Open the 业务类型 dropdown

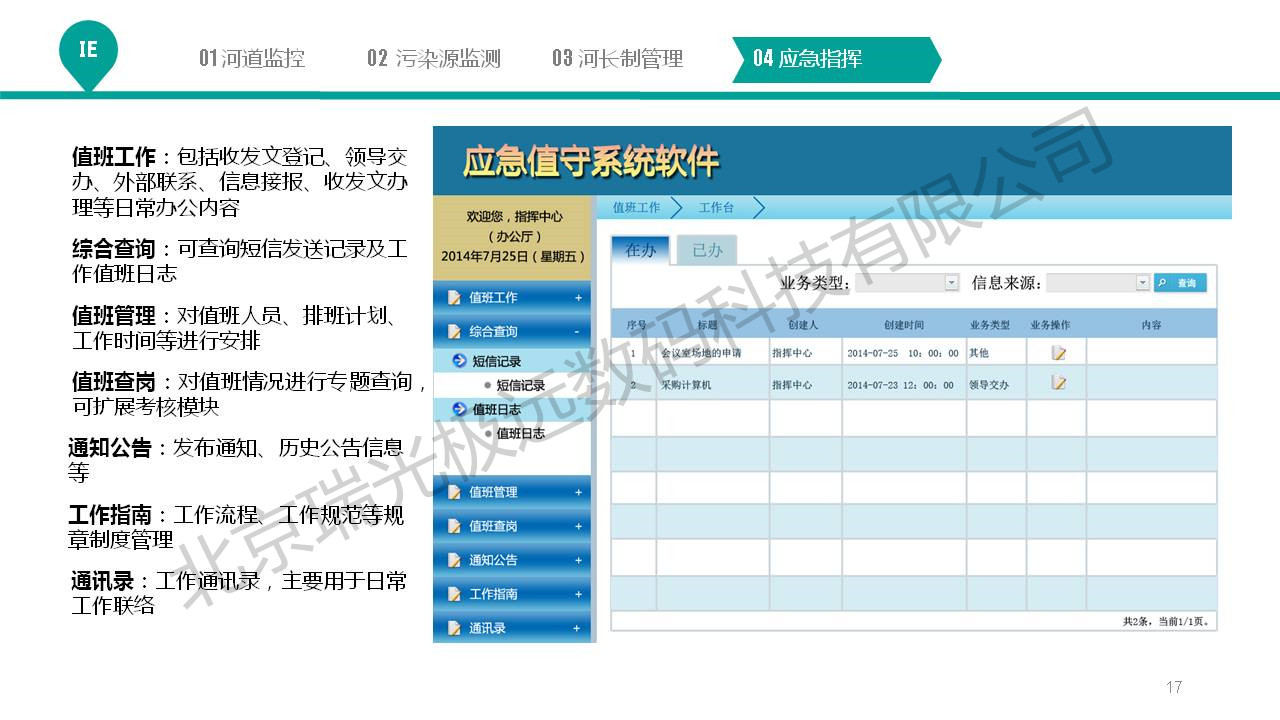[x=951, y=283]
